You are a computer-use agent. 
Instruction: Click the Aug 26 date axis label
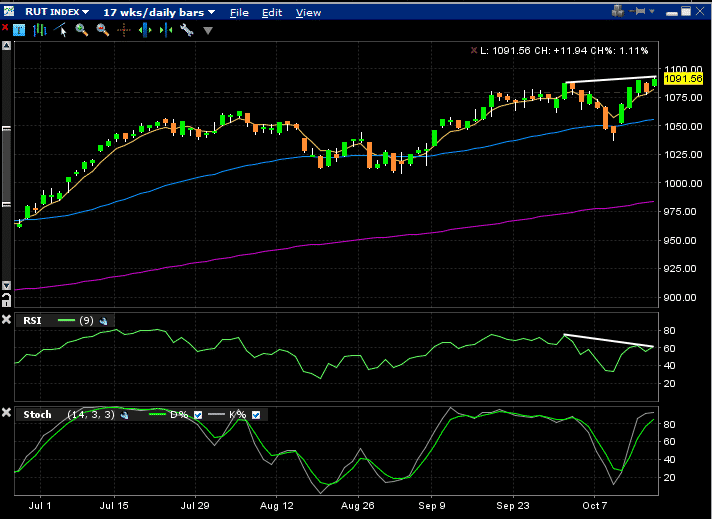tap(357, 506)
